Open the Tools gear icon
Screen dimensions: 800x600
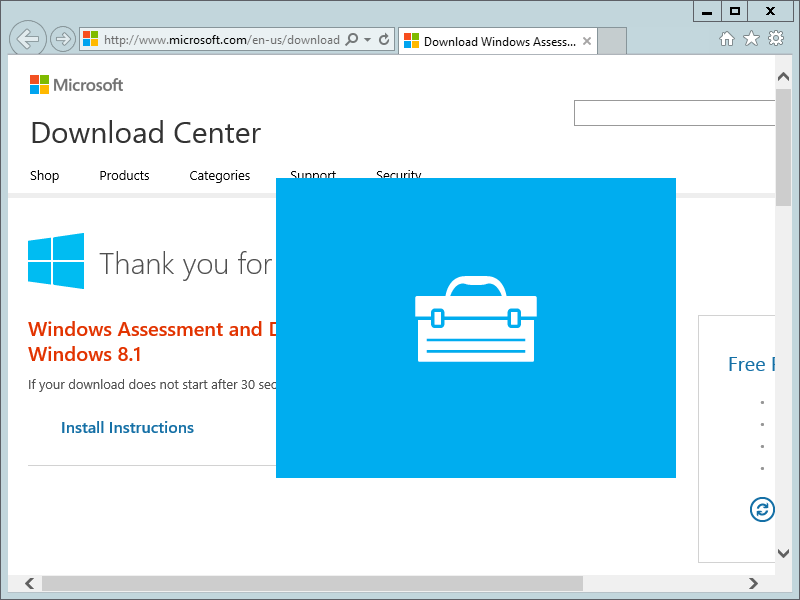(x=776, y=39)
